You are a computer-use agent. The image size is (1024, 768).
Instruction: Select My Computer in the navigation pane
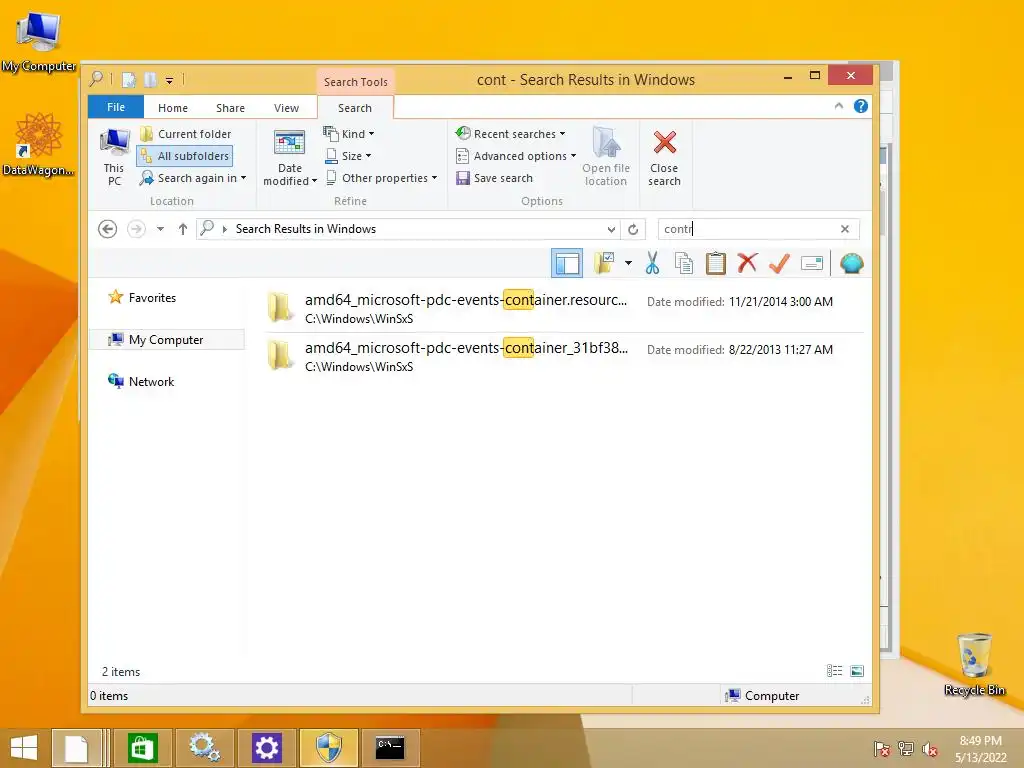pyautogui.click(x=167, y=340)
